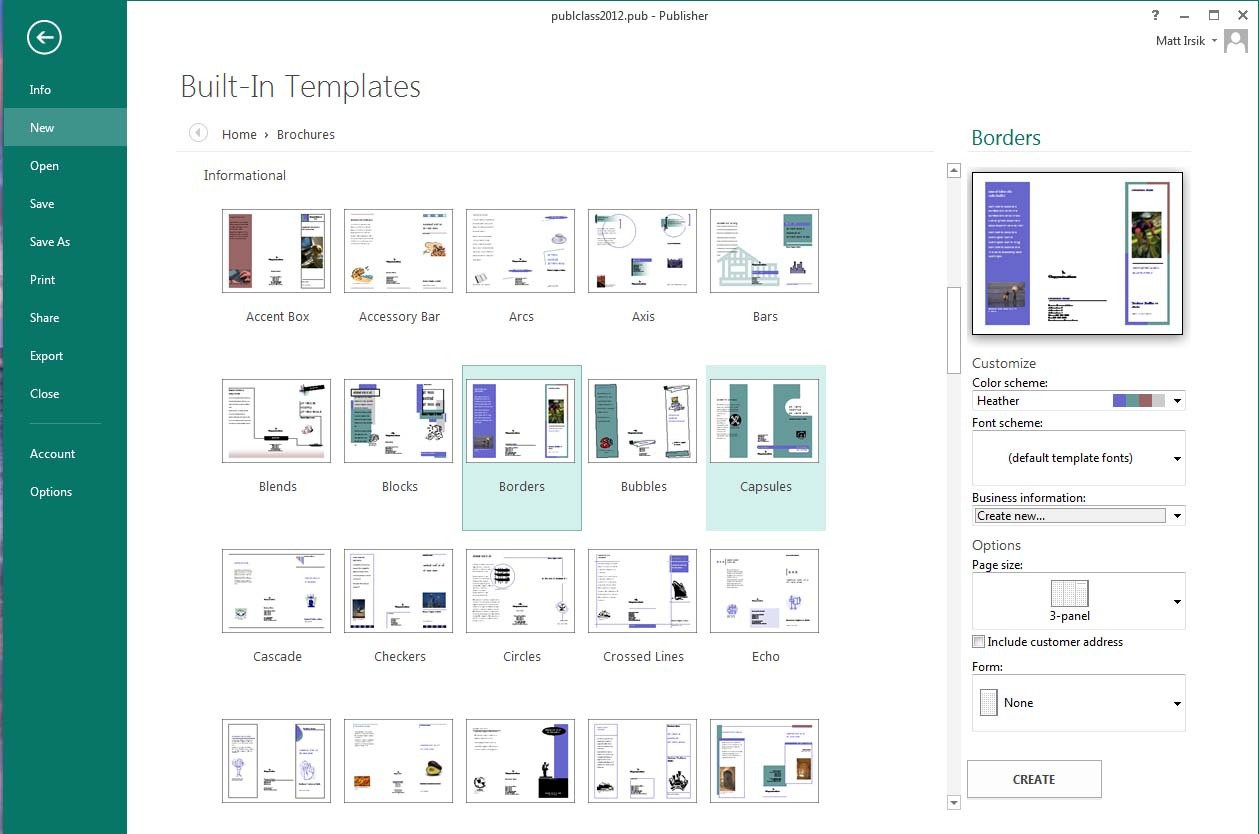Click the Matt Irsik account avatar
This screenshot has width=1259, height=834.
point(1236,41)
